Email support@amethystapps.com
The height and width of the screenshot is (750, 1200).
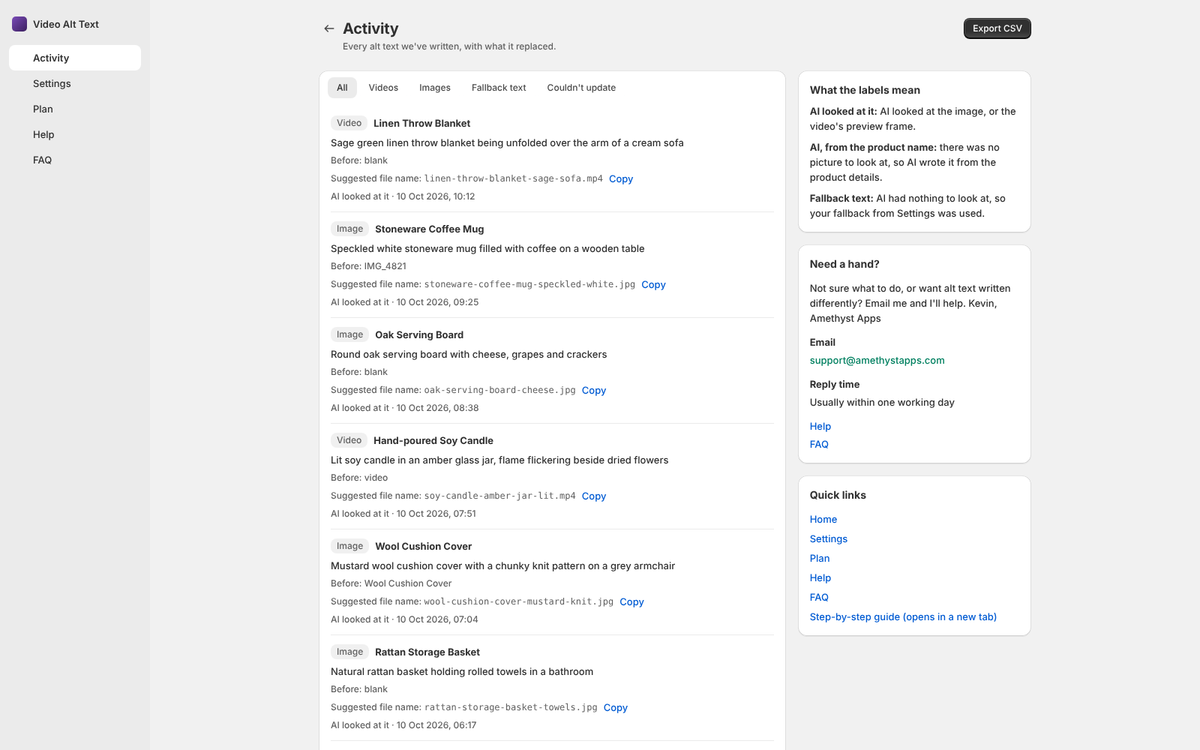point(877,360)
